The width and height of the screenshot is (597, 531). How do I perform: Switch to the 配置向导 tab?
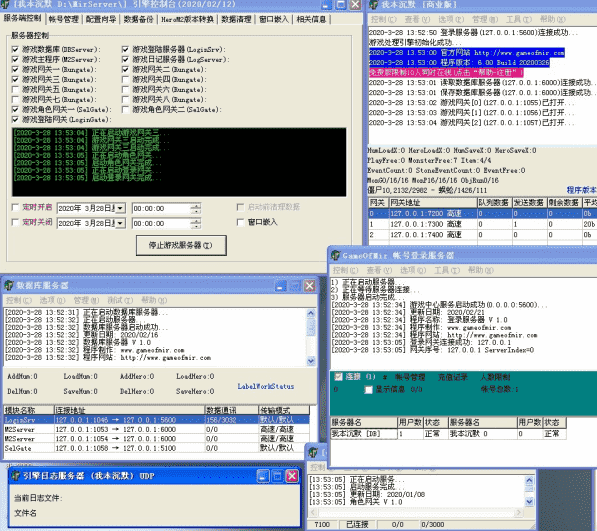click(x=101, y=19)
